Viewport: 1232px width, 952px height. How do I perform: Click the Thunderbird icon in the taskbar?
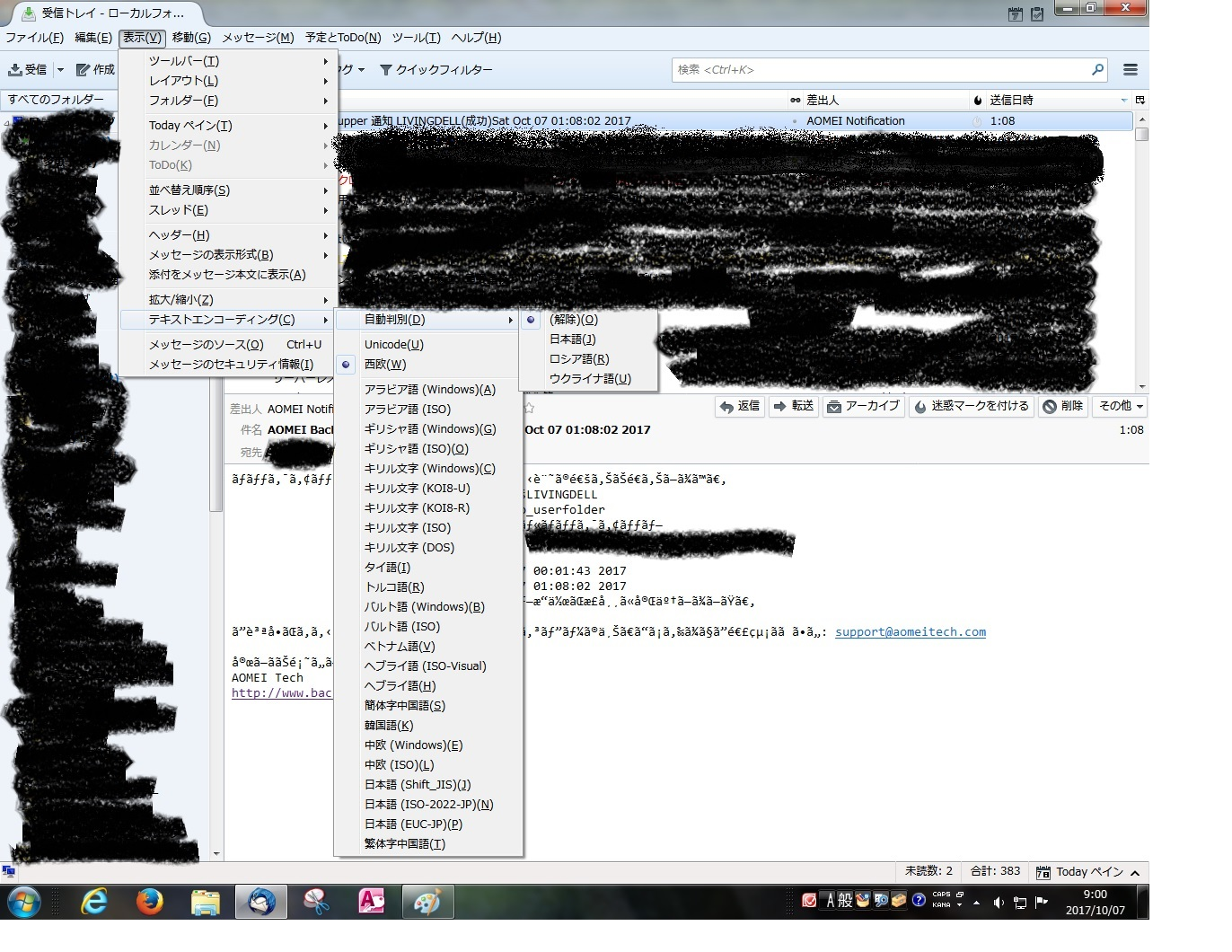(x=261, y=902)
